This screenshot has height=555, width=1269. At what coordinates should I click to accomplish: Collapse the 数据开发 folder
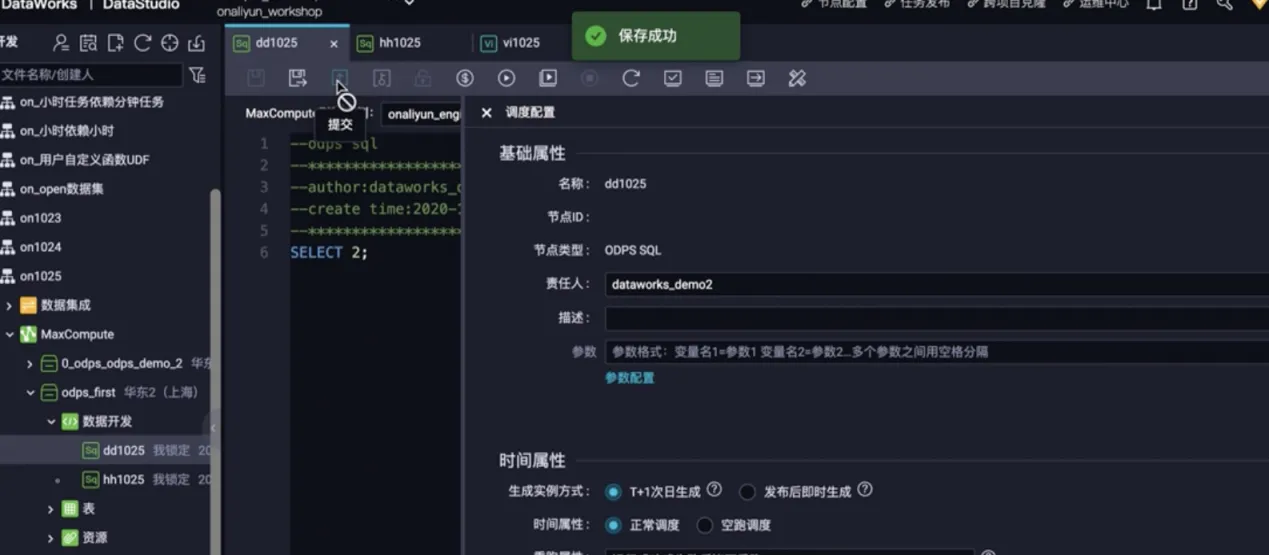51,422
